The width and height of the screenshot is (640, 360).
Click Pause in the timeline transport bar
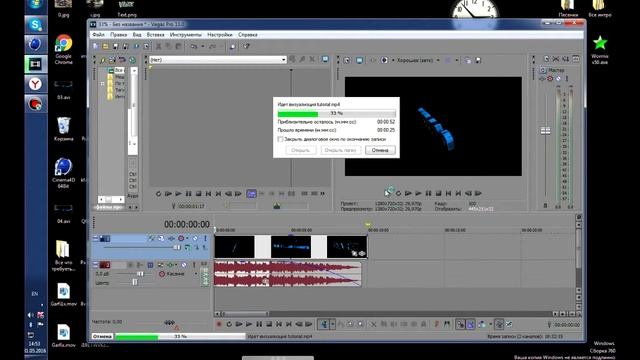pyautogui.click(x=259, y=324)
